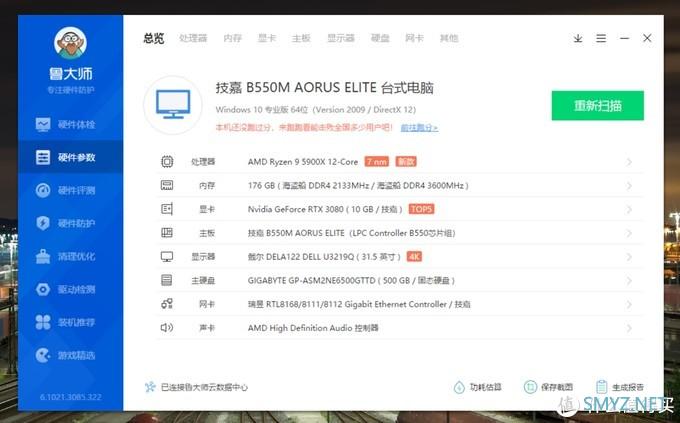
Task: Switch to the 处理器 tab
Action: click(193, 38)
